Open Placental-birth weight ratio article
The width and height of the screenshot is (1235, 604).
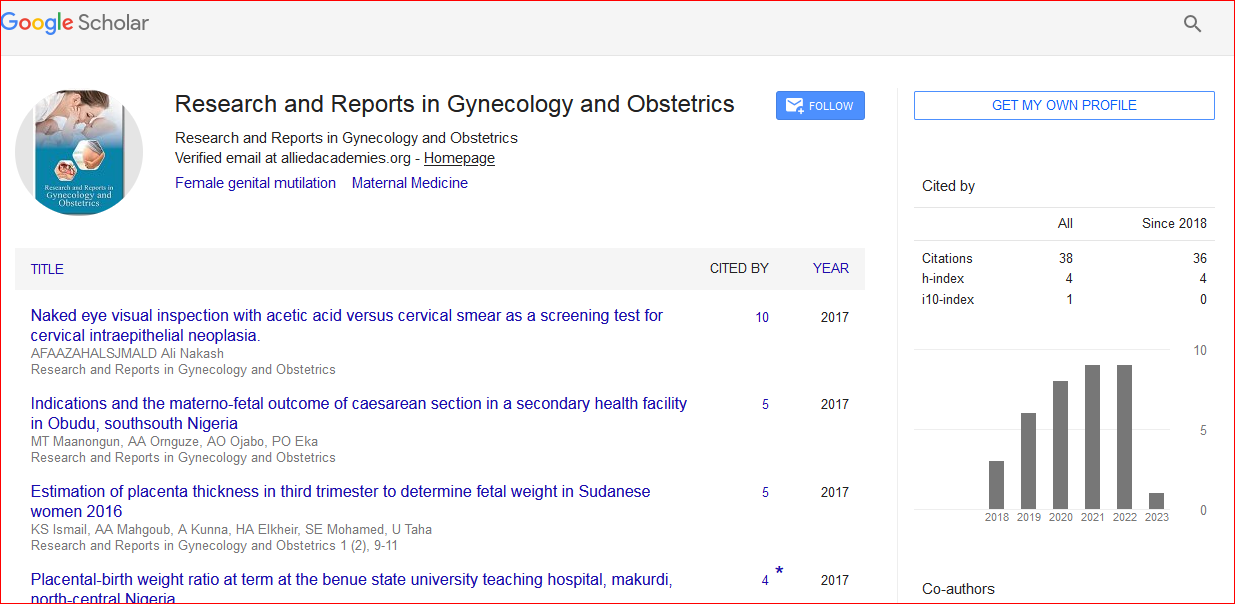(x=351, y=580)
